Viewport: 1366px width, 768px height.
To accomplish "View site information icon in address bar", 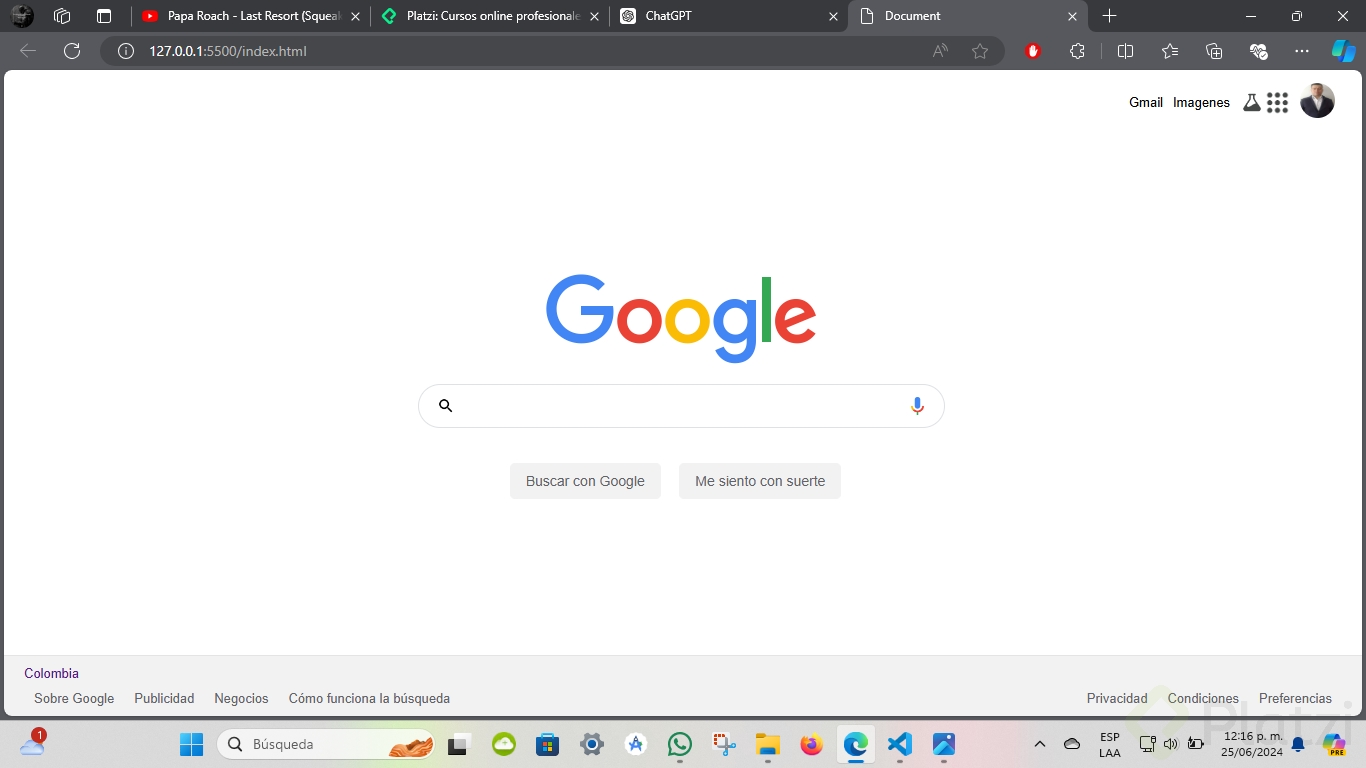I will (x=126, y=51).
